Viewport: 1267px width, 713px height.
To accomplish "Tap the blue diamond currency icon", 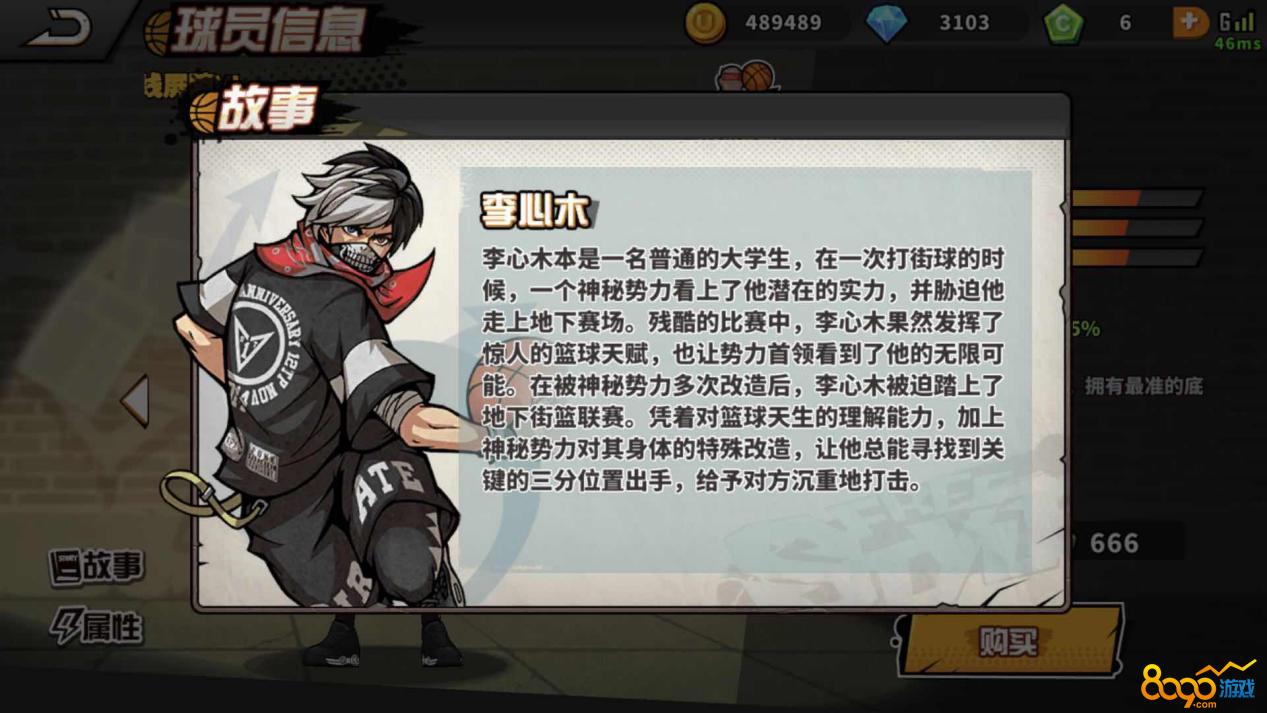I will [x=886, y=23].
